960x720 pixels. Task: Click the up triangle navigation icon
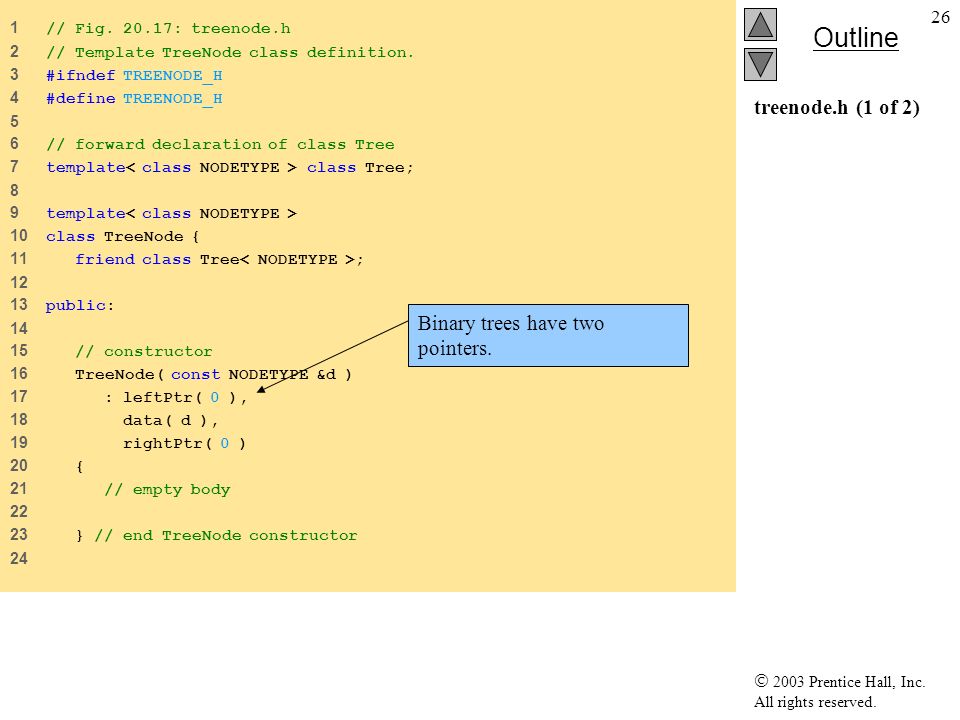tap(760, 24)
